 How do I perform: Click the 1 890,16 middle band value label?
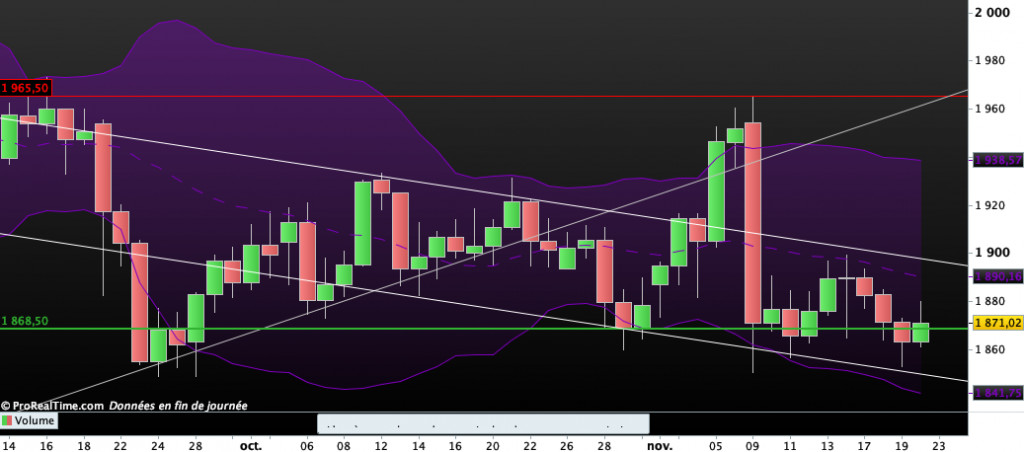click(997, 274)
